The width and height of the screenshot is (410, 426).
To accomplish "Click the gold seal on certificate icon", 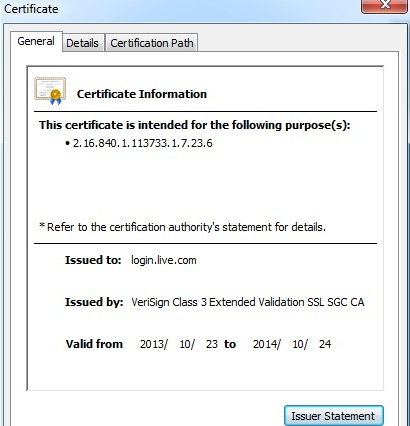I will click(x=56, y=95).
